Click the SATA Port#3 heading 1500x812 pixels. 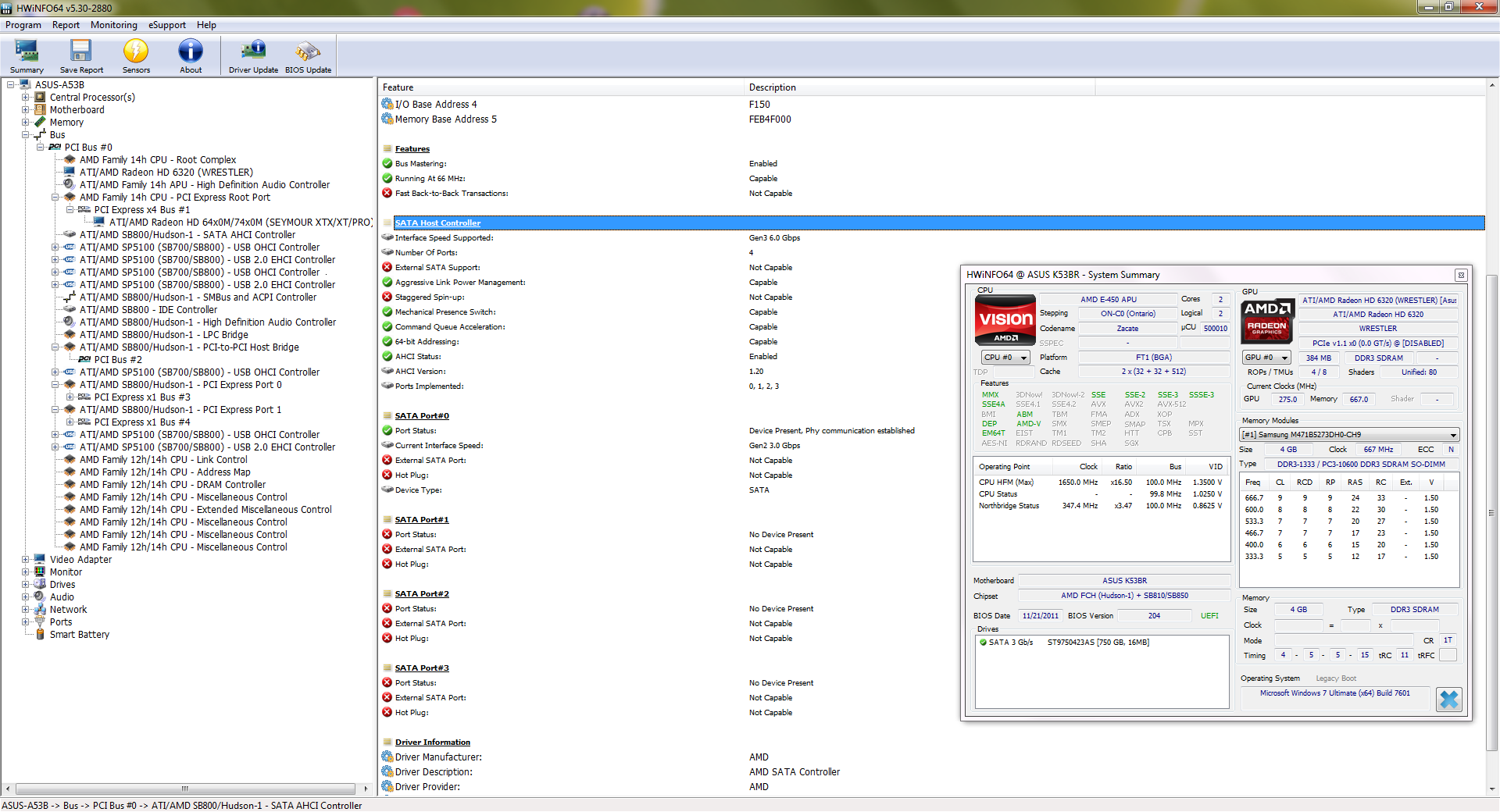422,668
